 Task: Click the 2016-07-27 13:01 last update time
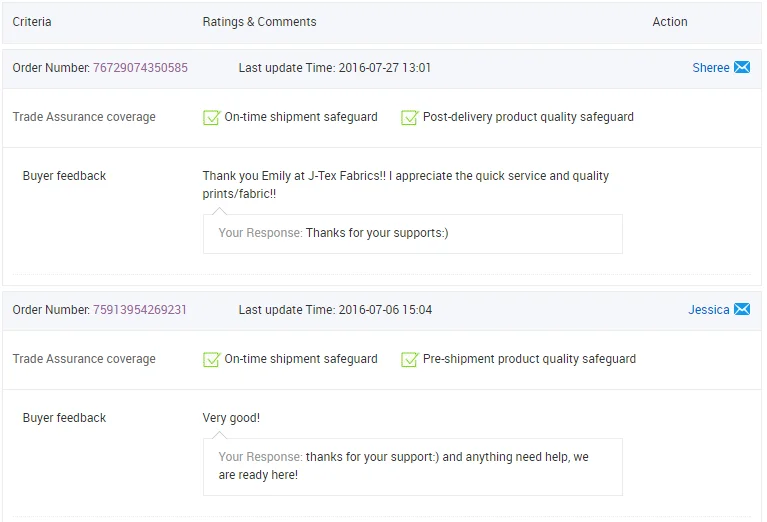(x=385, y=68)
